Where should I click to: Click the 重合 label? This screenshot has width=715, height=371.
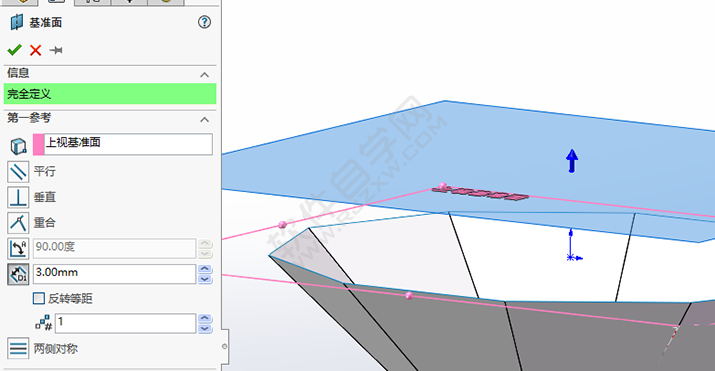[45, 223]
